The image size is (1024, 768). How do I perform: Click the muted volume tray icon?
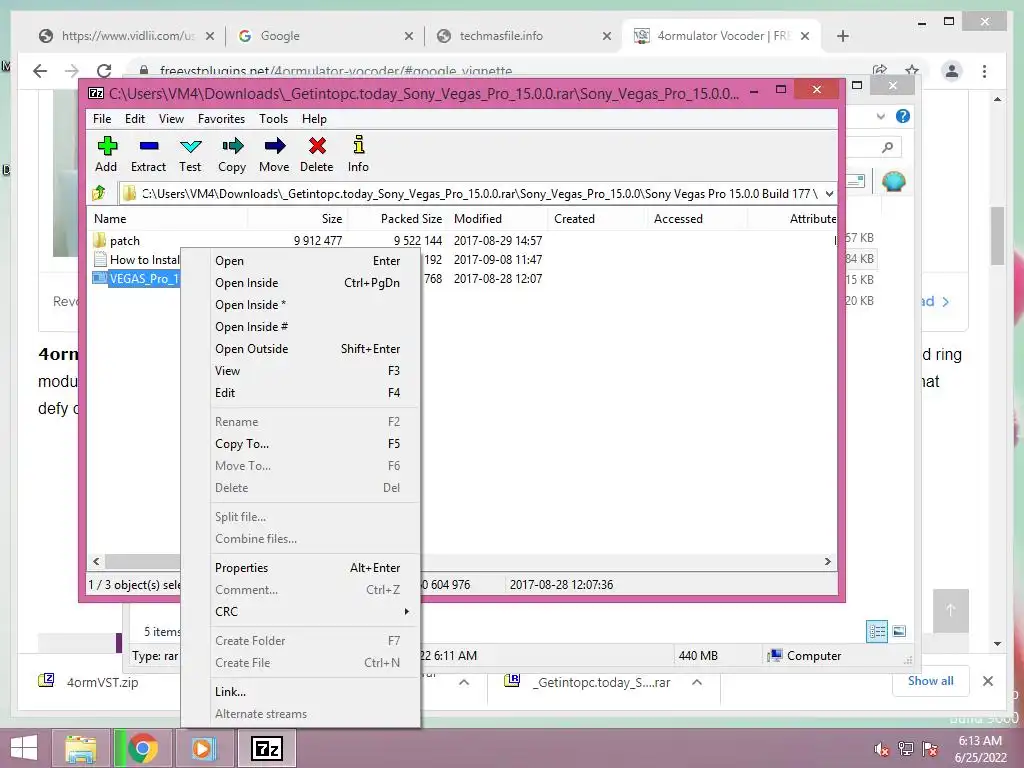(x=881, y=749)
